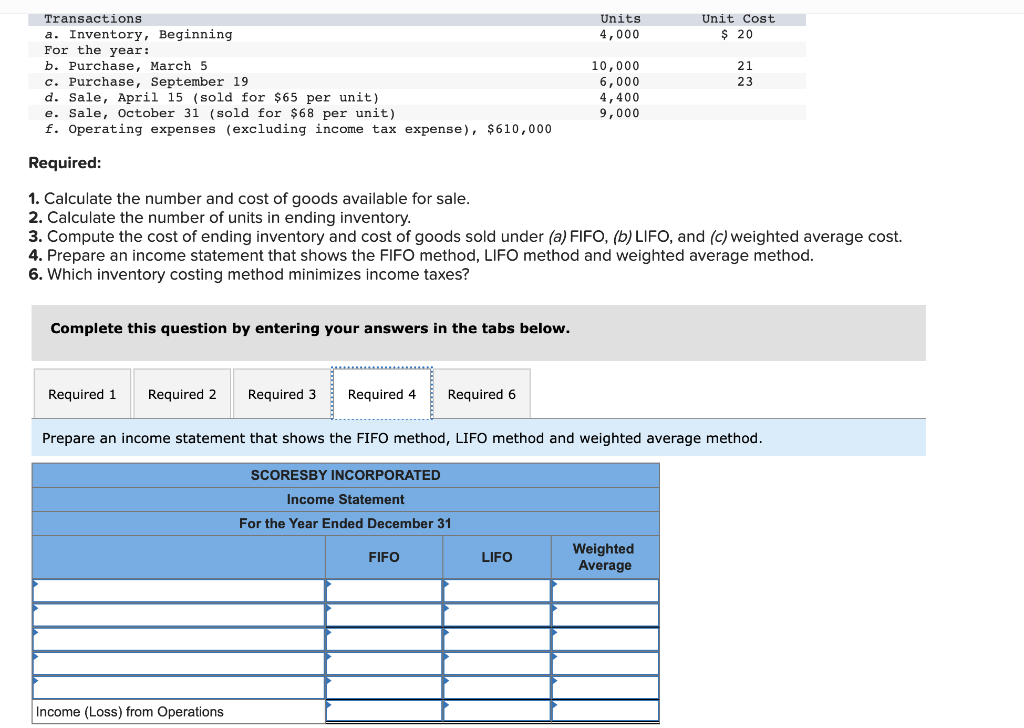Click the FIFO cell in the first row
Screen dimensions: 1024x728
click(384, 590)
